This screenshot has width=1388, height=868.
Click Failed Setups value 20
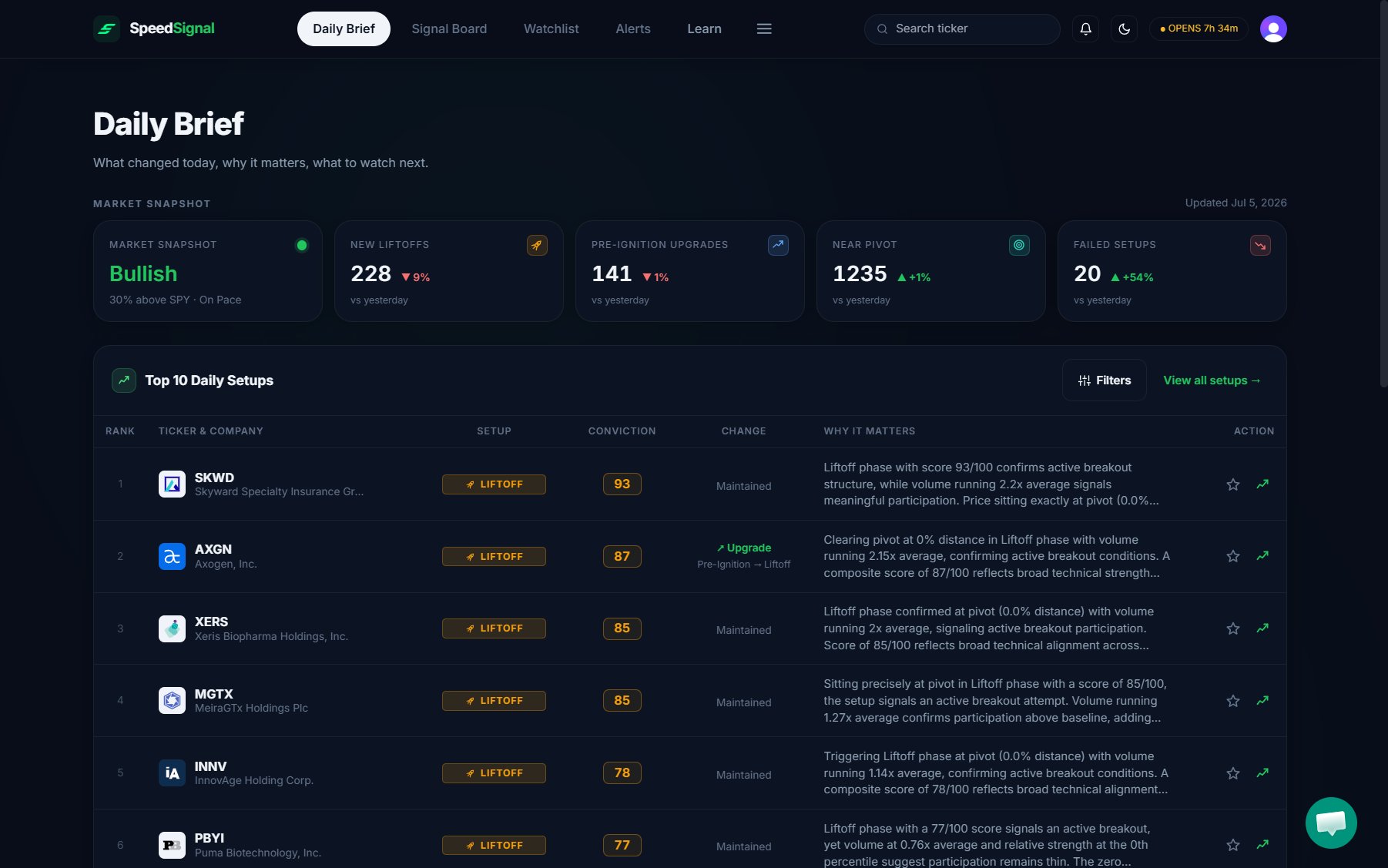(x=1087, y=274)
